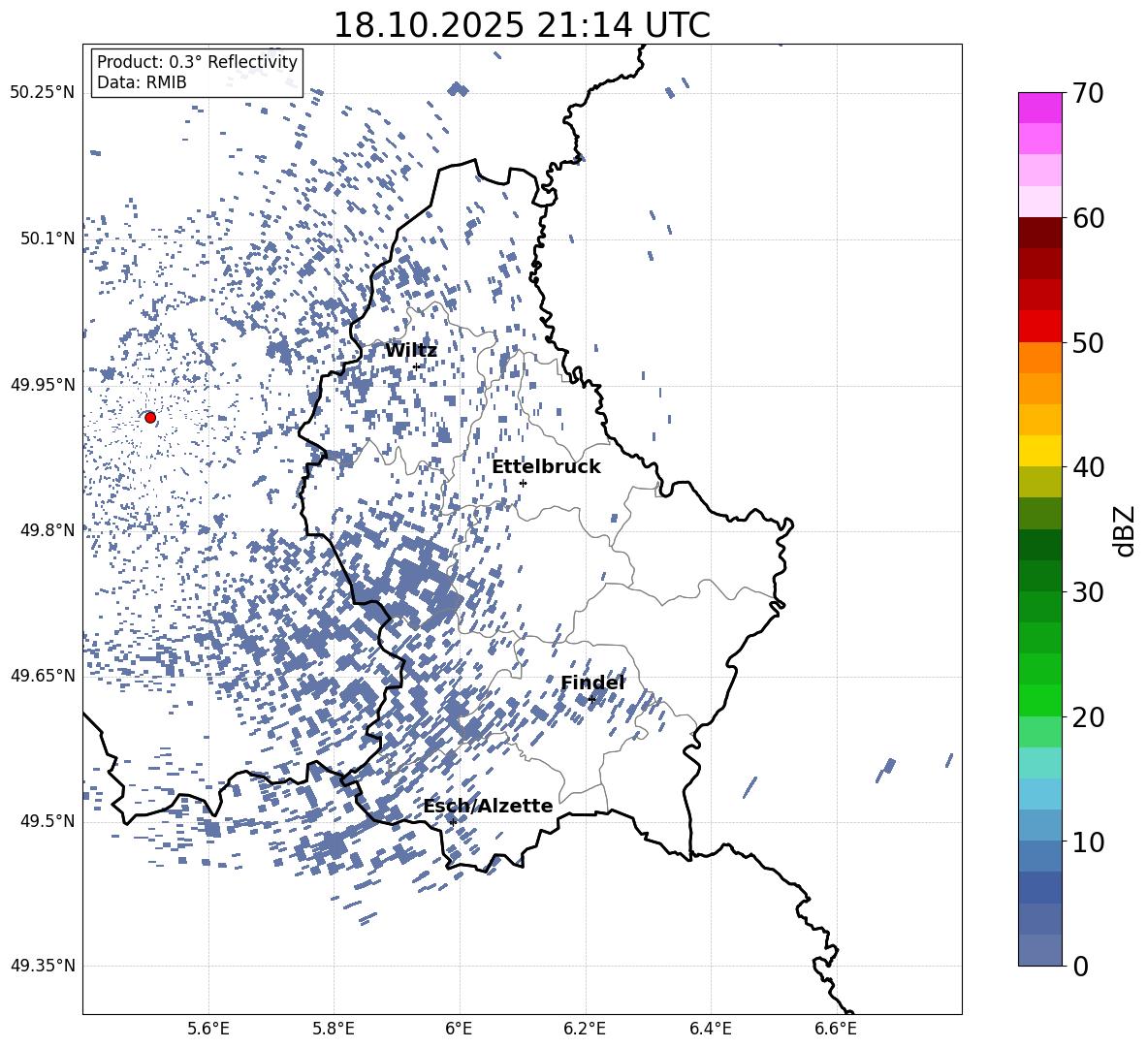Click the 0 tick label on colorbar
The height and width of the screenshot is (1048, 1148).
(x=1080, y=966)
